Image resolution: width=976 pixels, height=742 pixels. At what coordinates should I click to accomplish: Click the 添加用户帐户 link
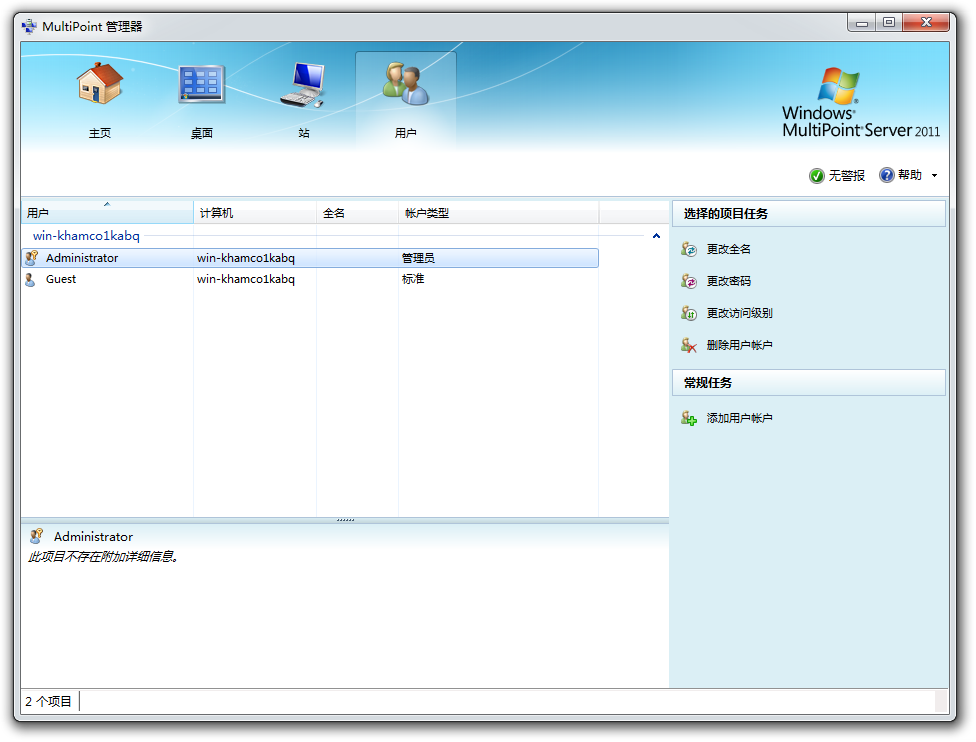pyautogui.click(x=739, y=418)
